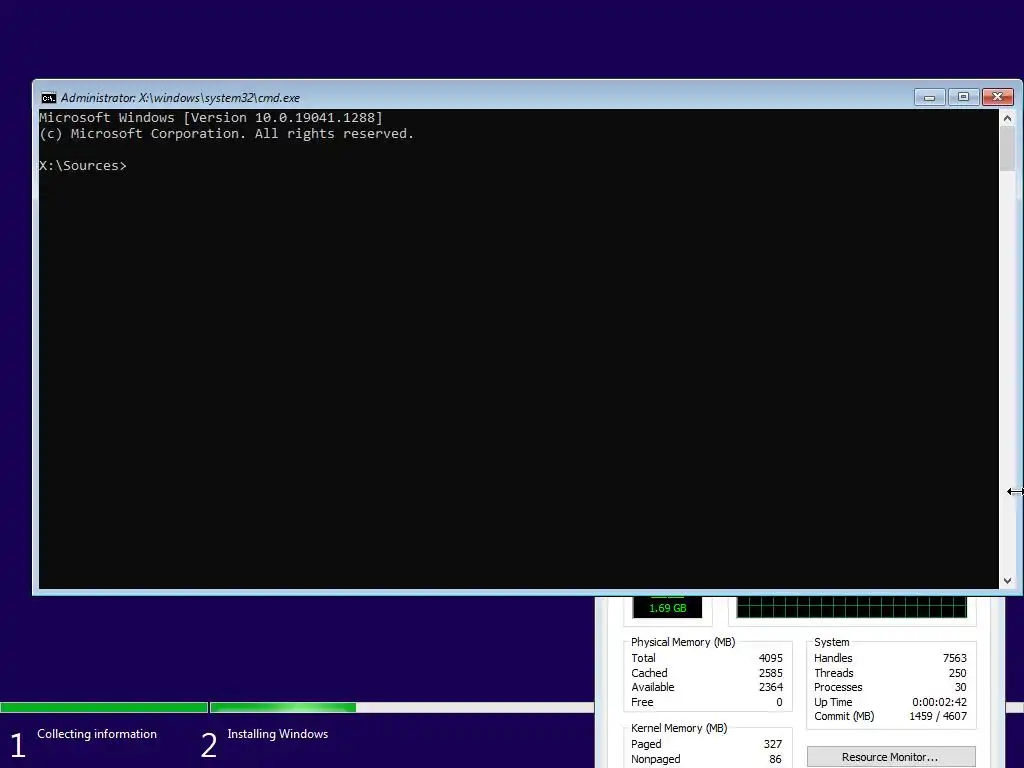Click the memory usage history graph
The width and height of the screenshot is (1024, 768).
coord(852,607)
